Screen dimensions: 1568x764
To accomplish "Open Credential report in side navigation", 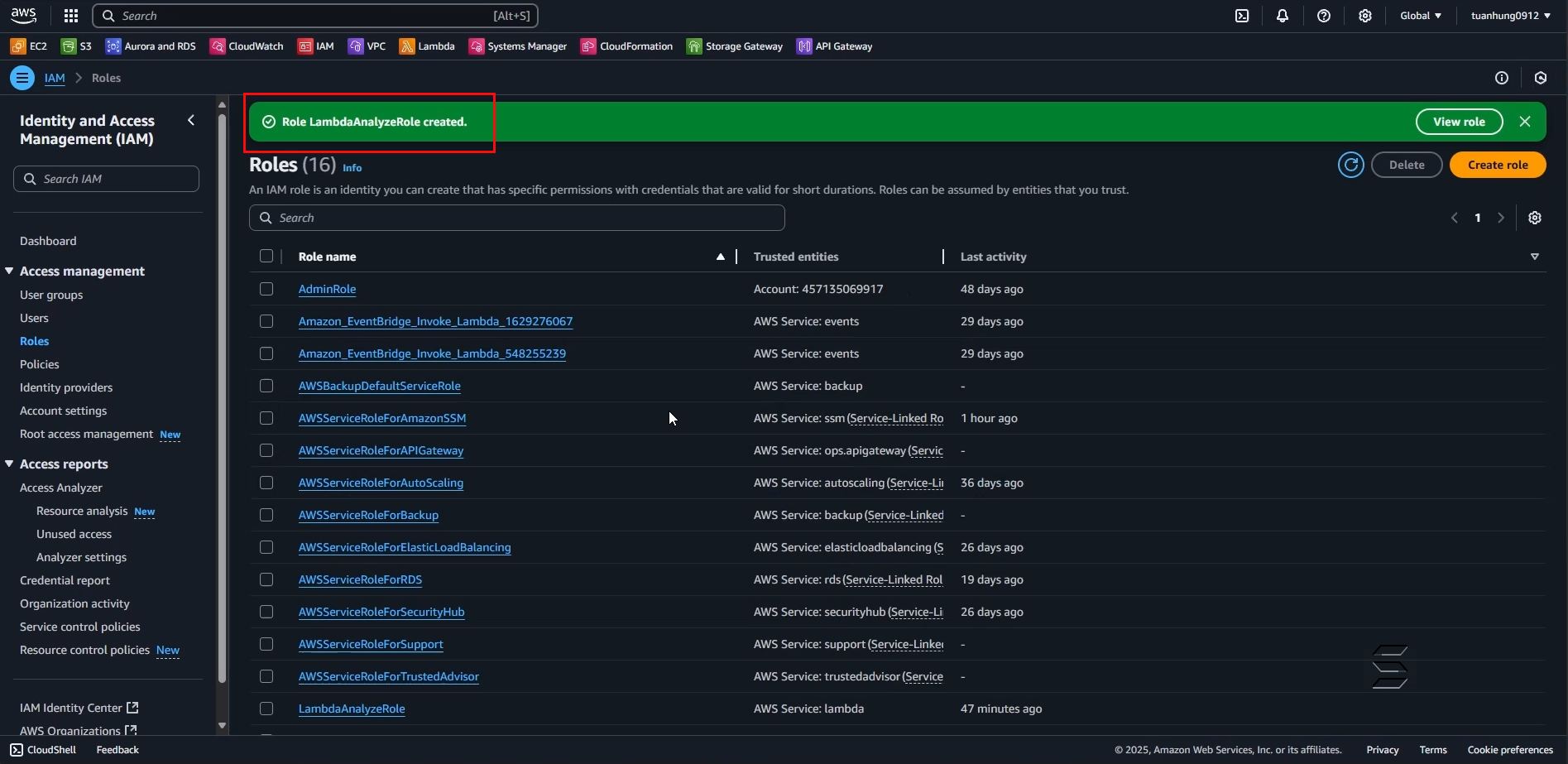I will click(65, 580).
